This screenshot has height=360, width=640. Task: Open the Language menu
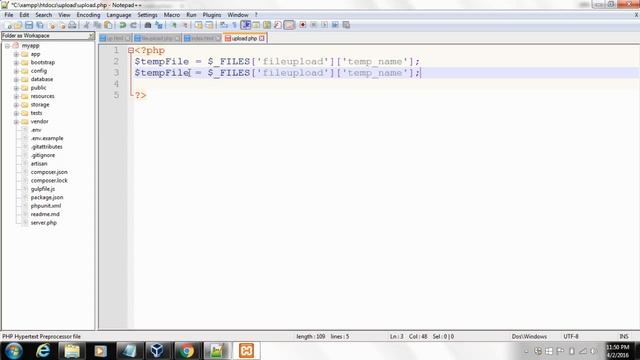[119, 15]
